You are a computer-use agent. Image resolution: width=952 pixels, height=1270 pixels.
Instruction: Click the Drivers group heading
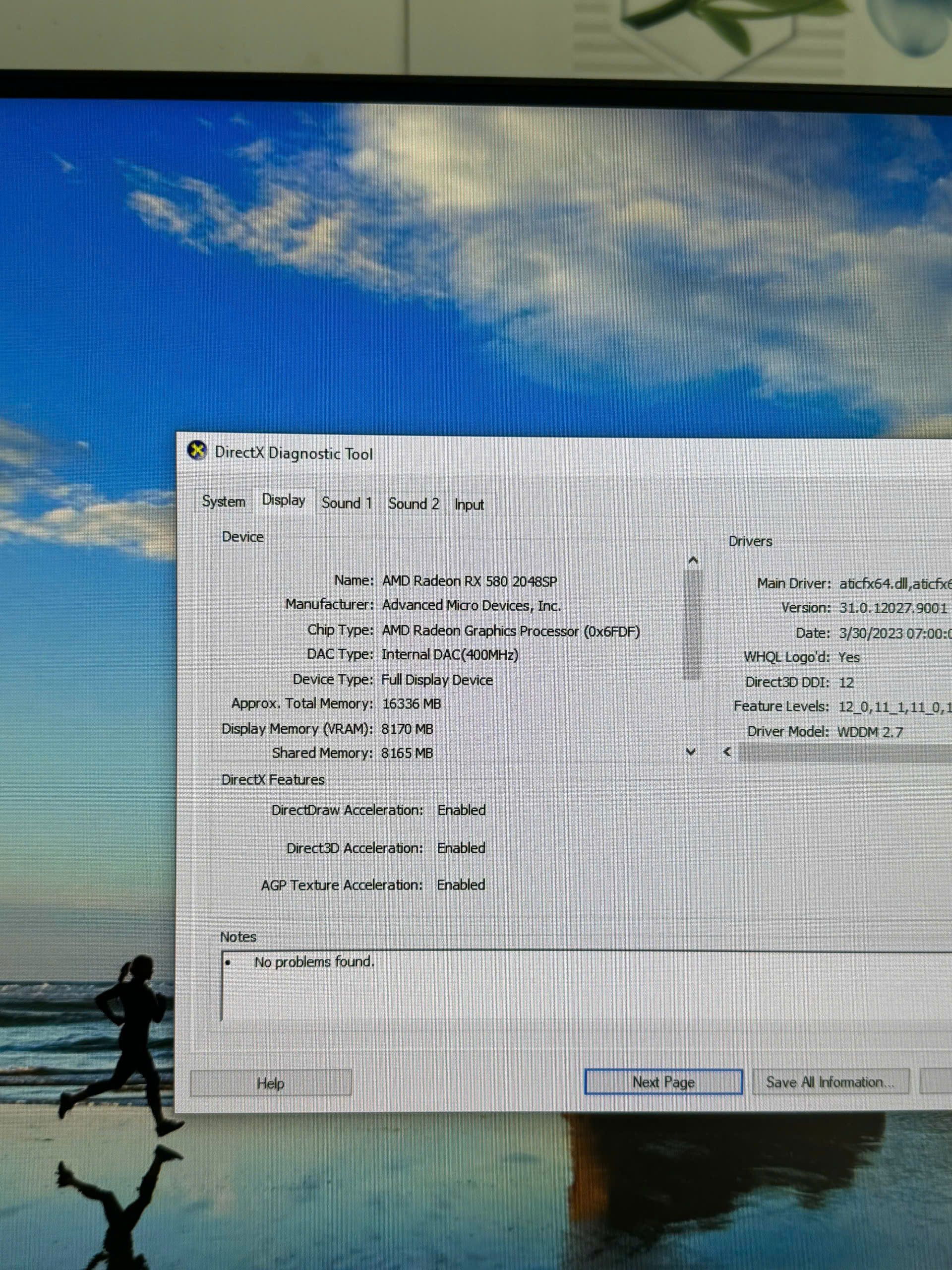click(x=750, y=541)
